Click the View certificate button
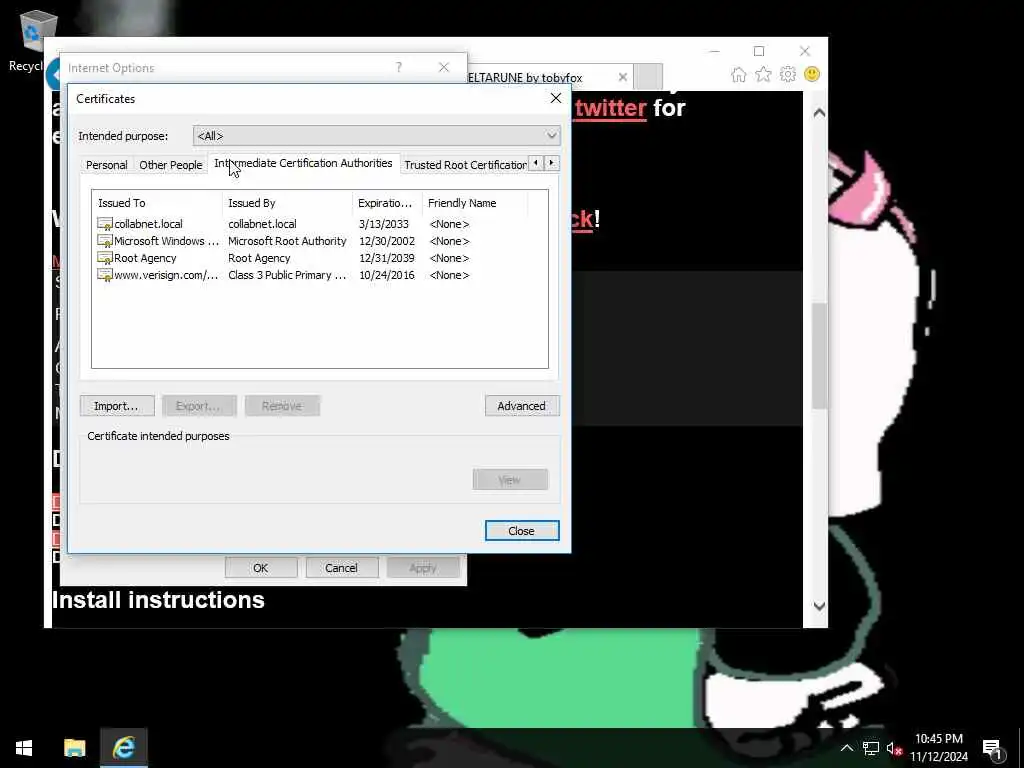Viewport: 1024px width, 768px height. [510, 479]
